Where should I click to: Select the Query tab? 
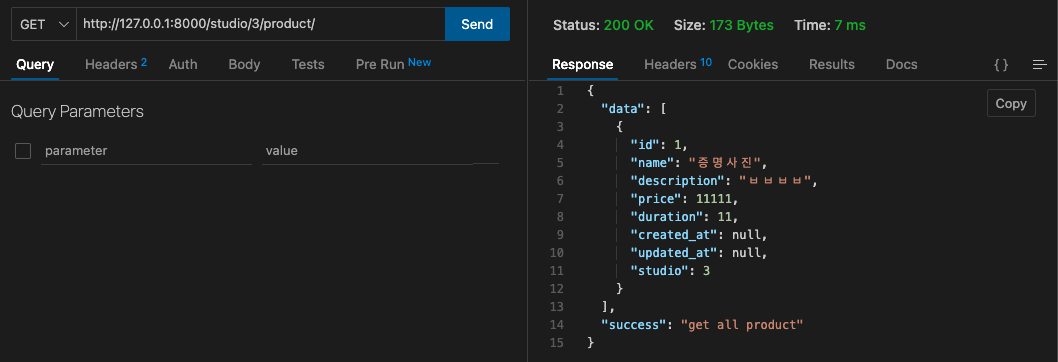point(35,65)
